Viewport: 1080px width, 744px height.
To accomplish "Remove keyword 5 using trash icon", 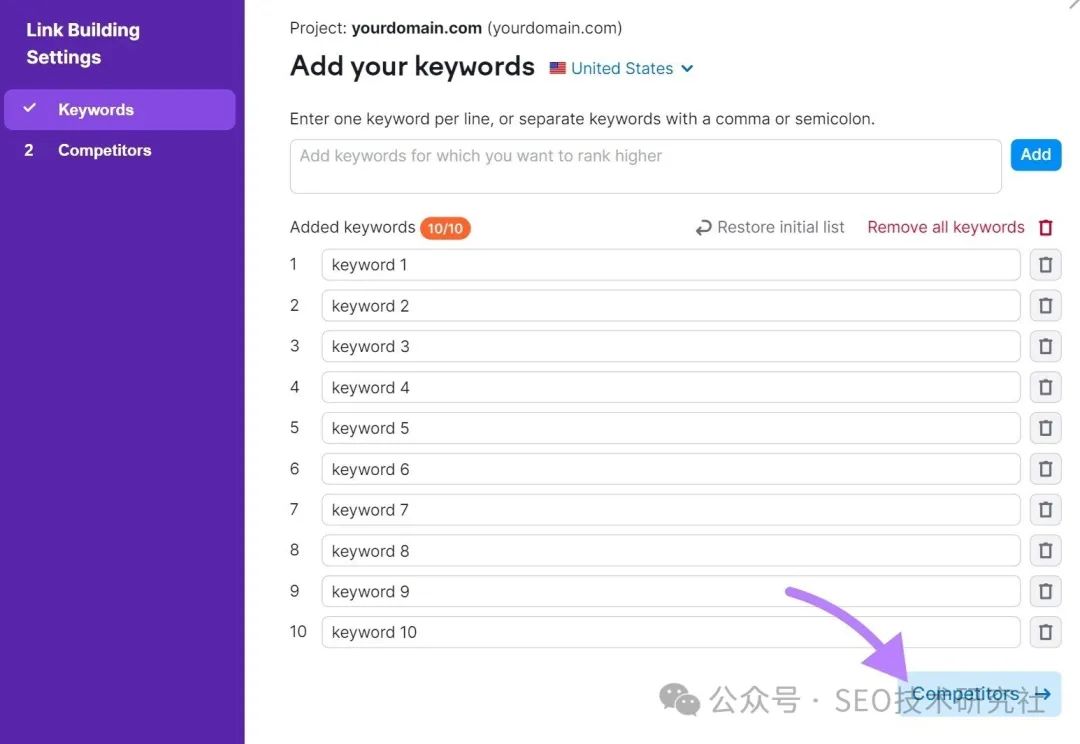I will point(1045,428).
